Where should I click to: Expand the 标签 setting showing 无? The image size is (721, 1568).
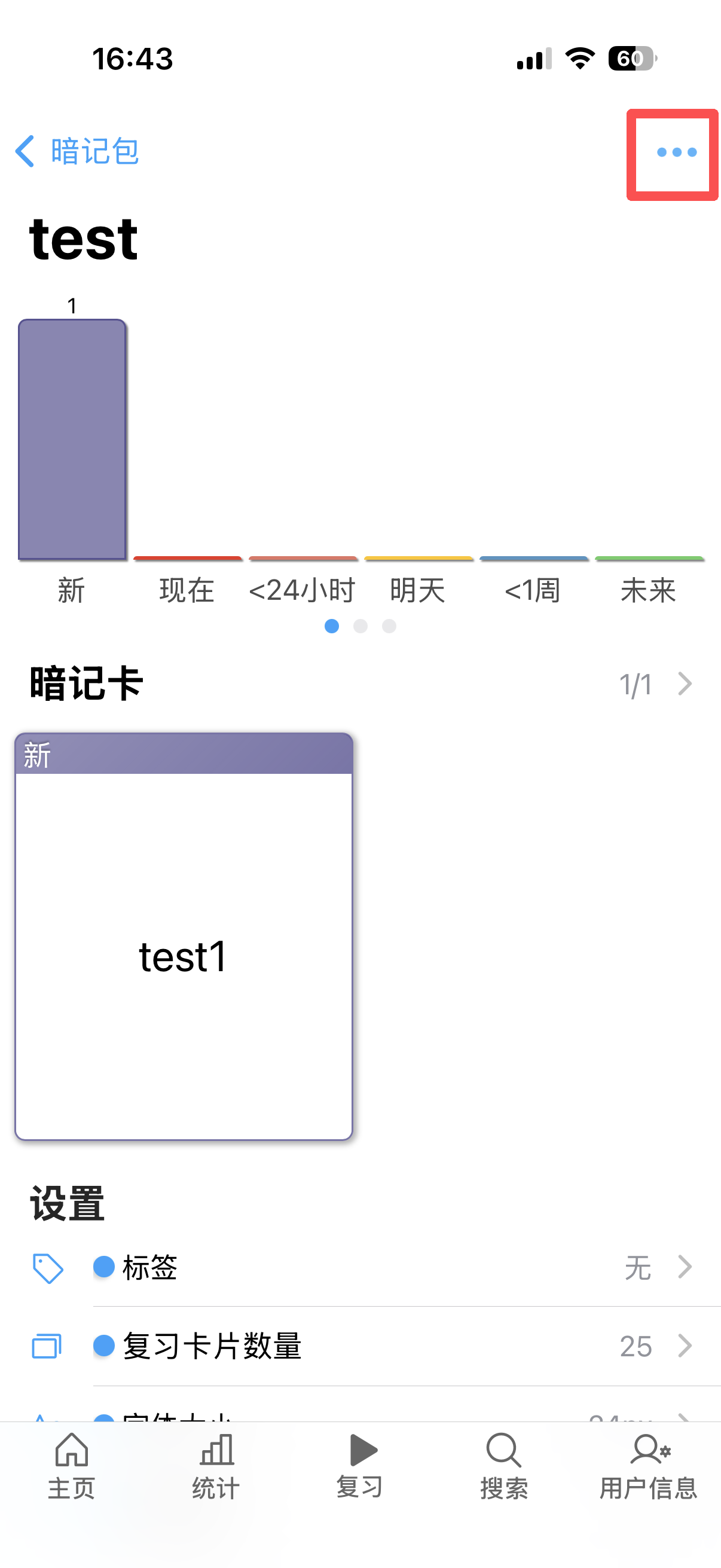click(x=407, y=1268)
